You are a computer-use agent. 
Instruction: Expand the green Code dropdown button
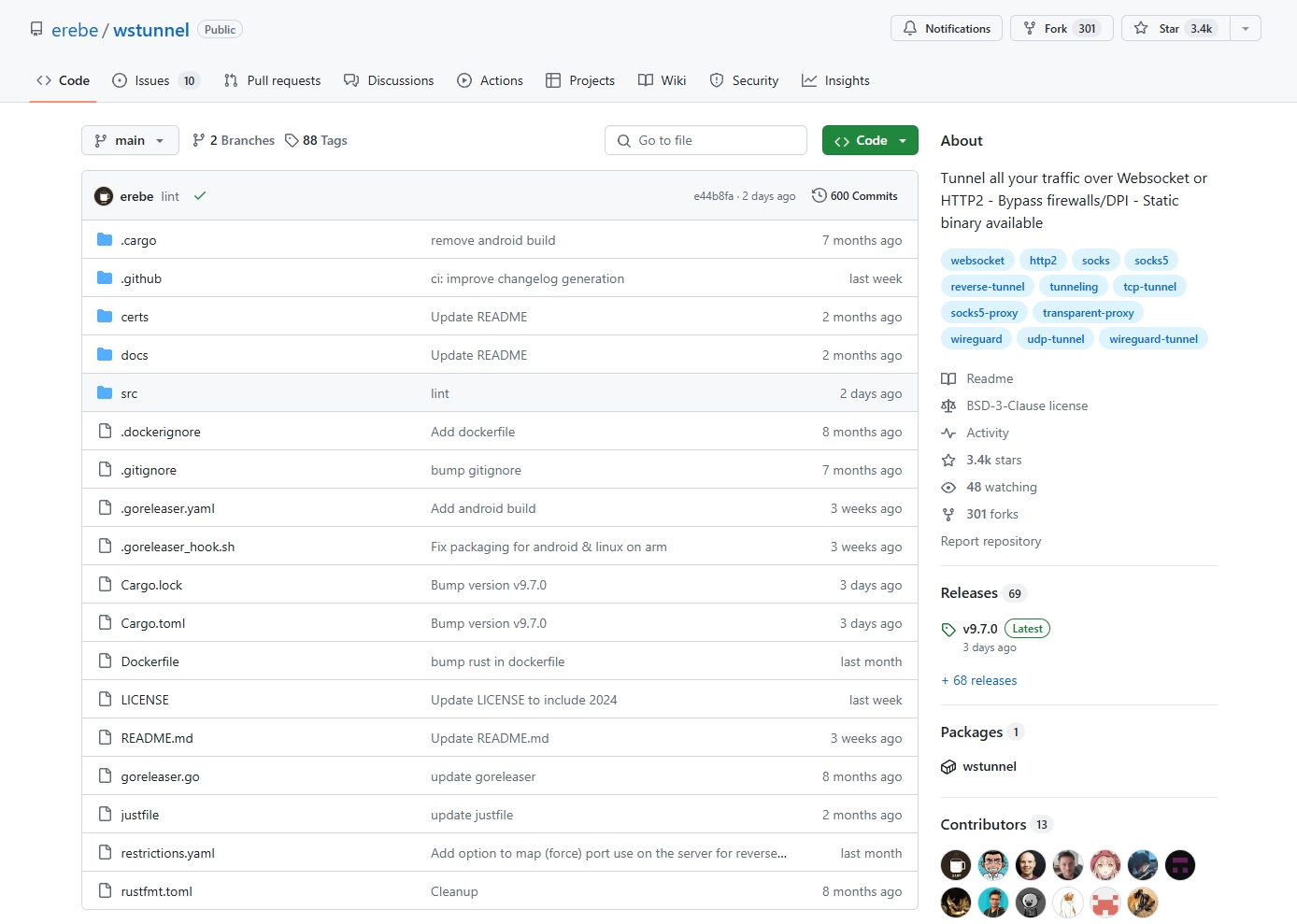click(x=870, y=140)
